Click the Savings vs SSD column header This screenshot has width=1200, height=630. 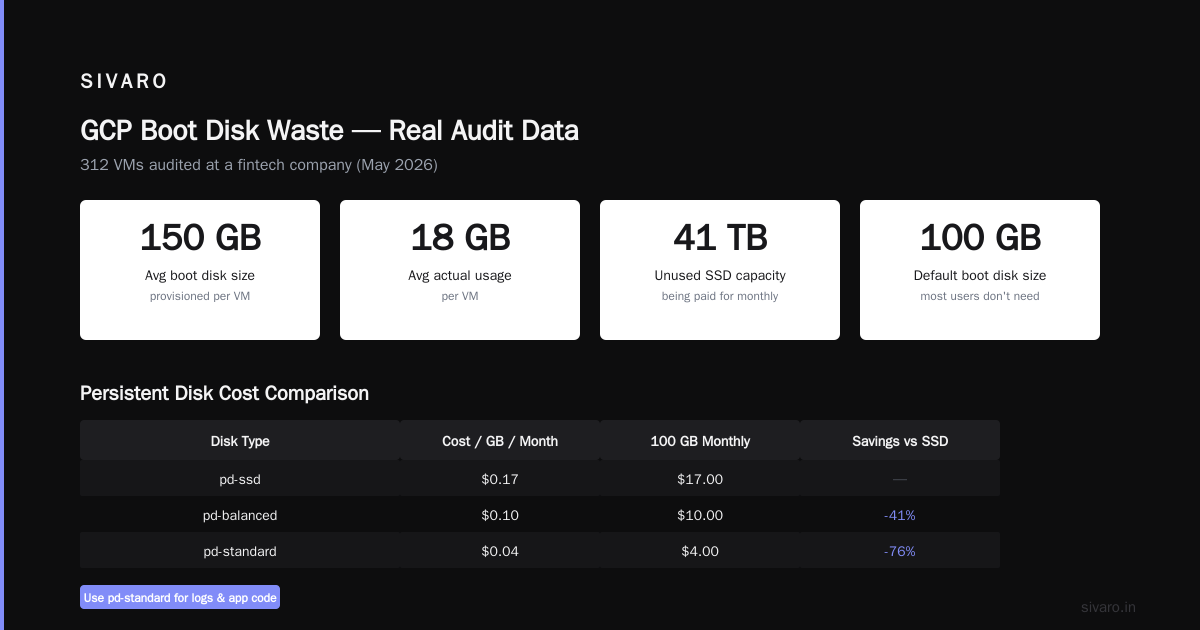click(x=900, y=441)
